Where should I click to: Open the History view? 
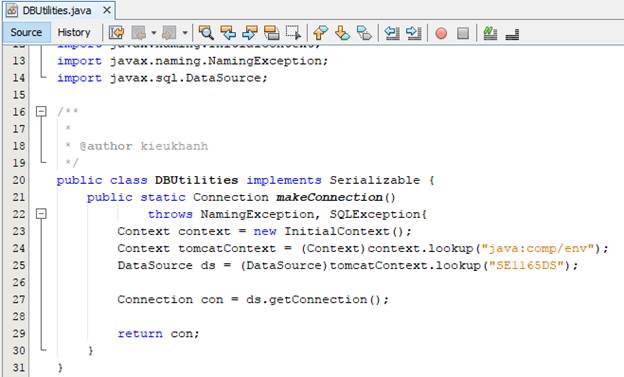tap(74, 33)
